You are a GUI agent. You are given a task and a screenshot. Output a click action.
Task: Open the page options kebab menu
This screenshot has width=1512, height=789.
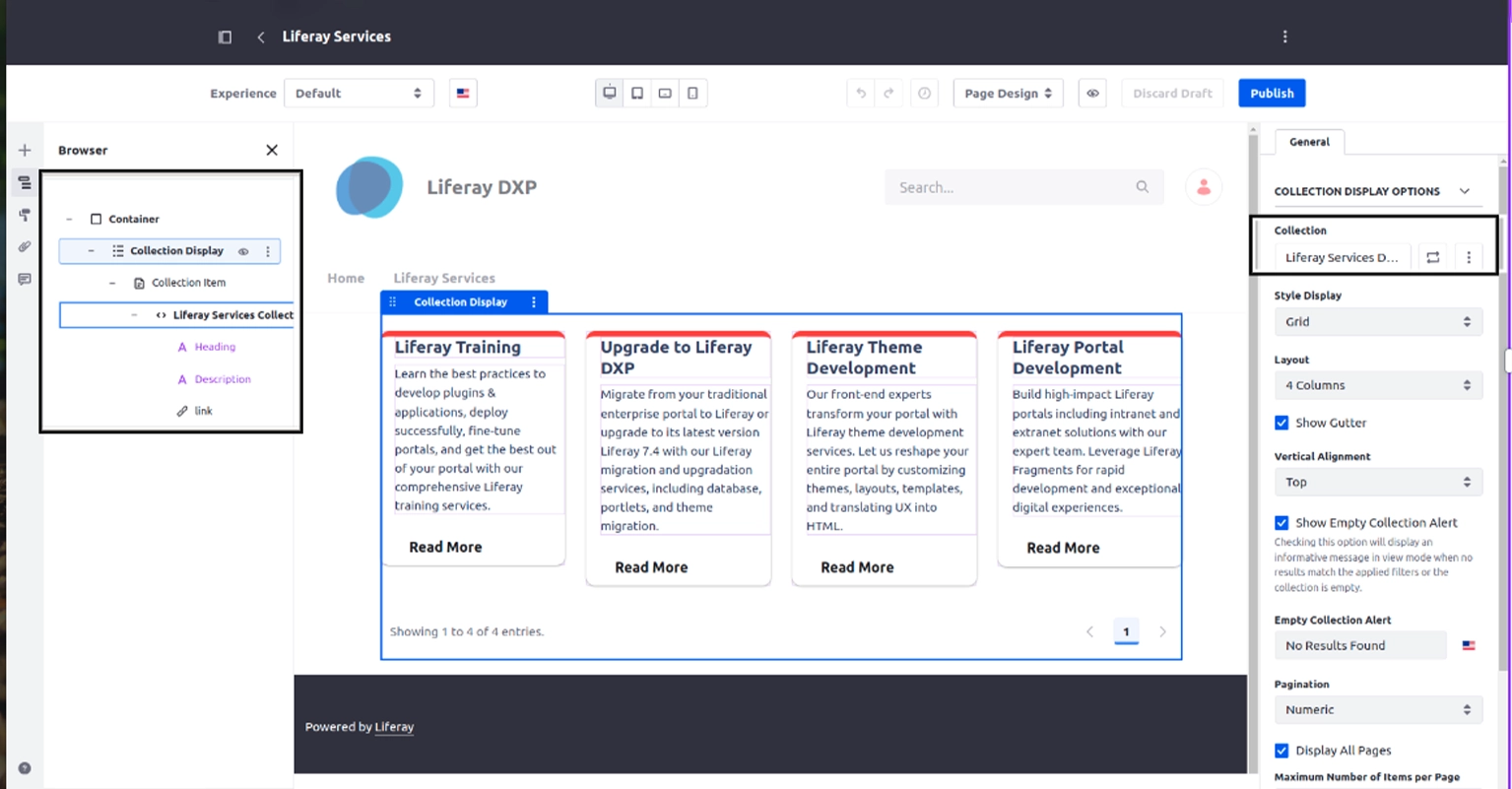(1284, 36)
